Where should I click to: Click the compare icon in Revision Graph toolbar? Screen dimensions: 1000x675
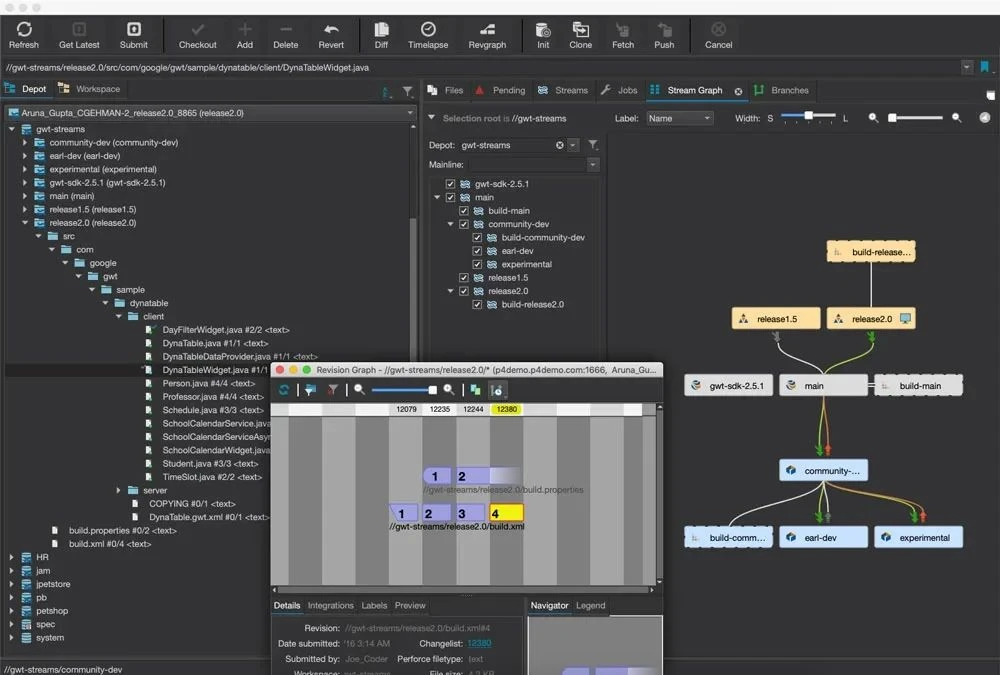pyautogui.click(x=475, y=389)
